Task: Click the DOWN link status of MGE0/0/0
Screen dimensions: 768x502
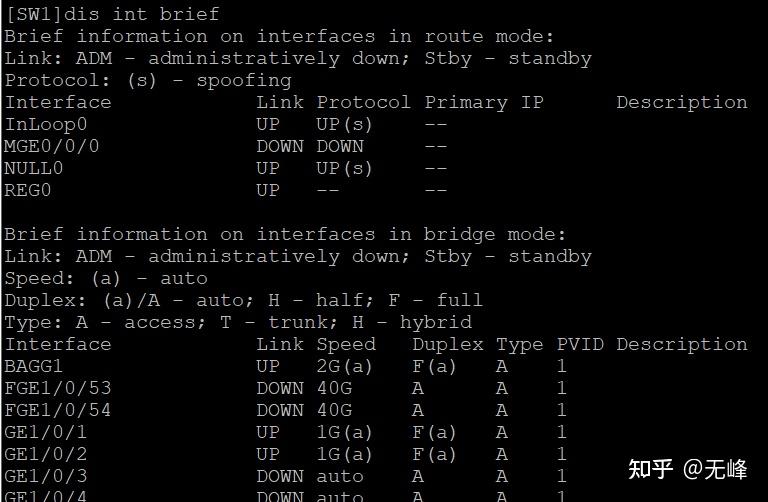Action: click(x=280, y=146)
